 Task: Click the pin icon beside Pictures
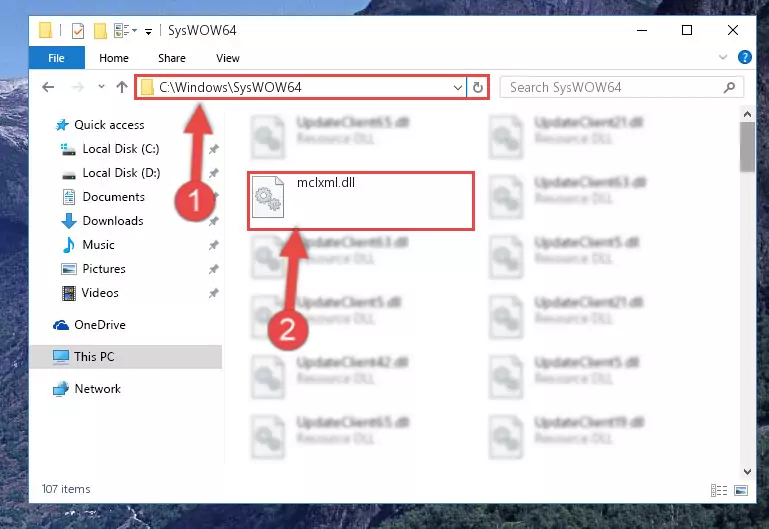point(213,269)
